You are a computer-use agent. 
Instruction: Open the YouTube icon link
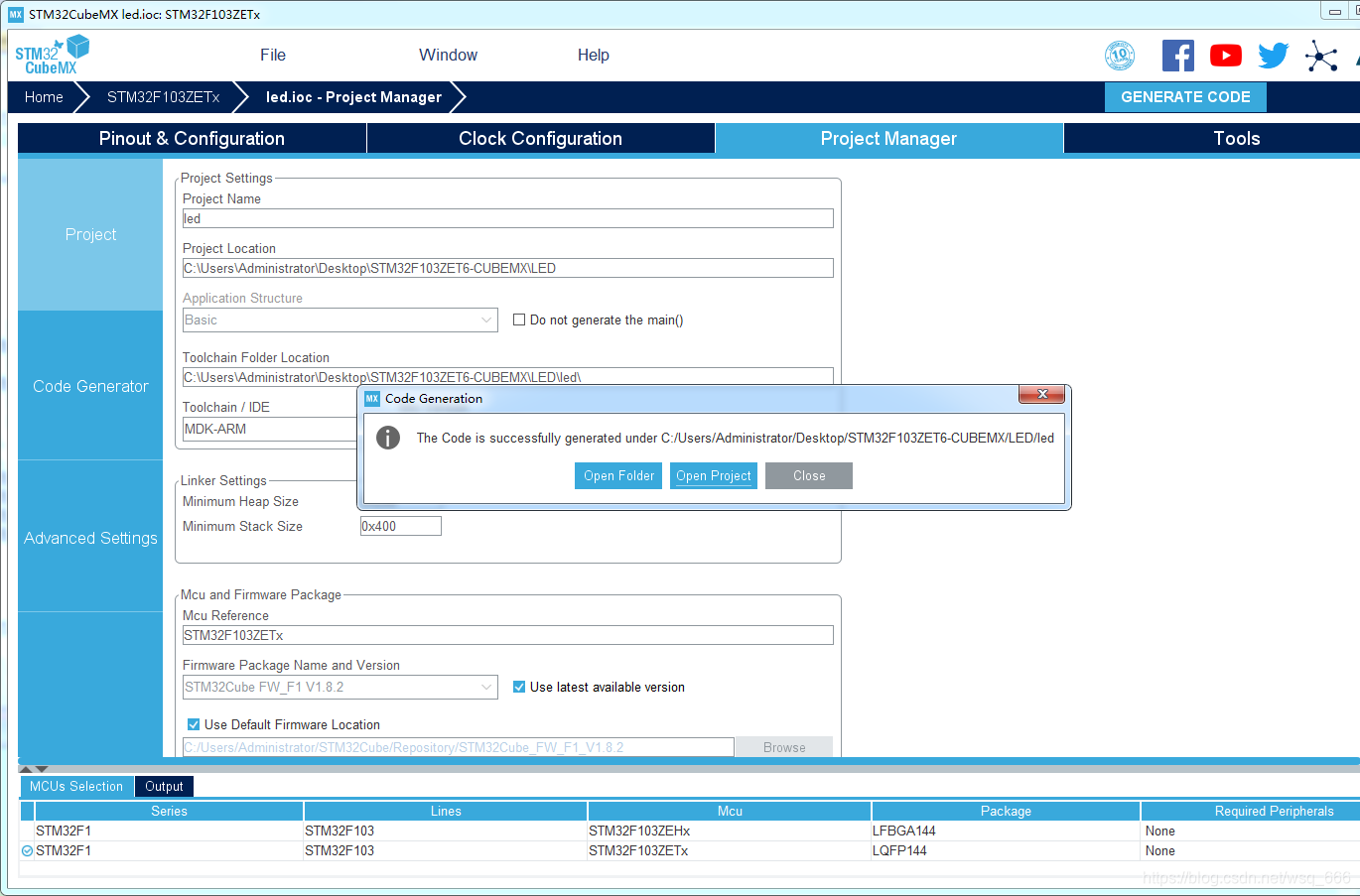[1226, 56]
